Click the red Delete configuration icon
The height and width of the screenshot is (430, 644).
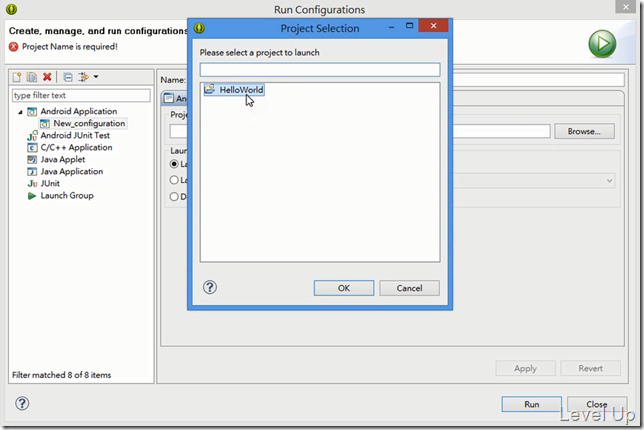(47, 77)
